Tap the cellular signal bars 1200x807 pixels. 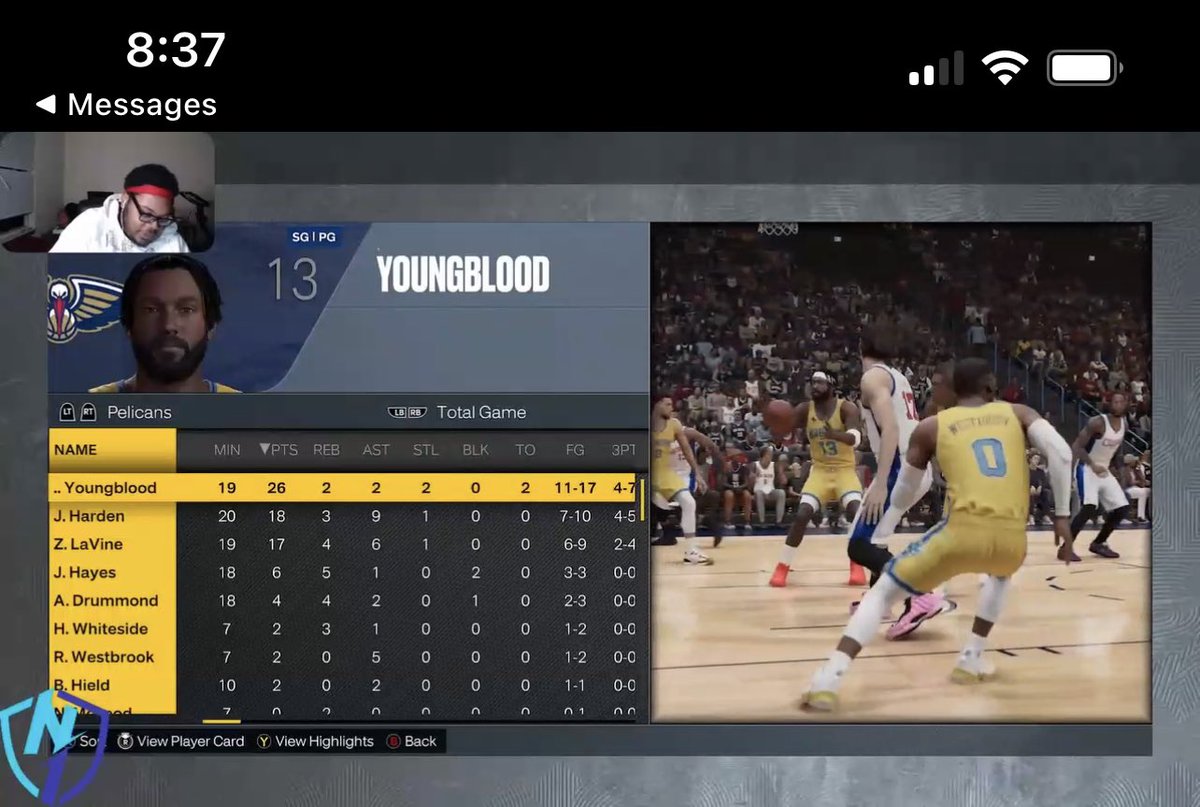point(936,68)
